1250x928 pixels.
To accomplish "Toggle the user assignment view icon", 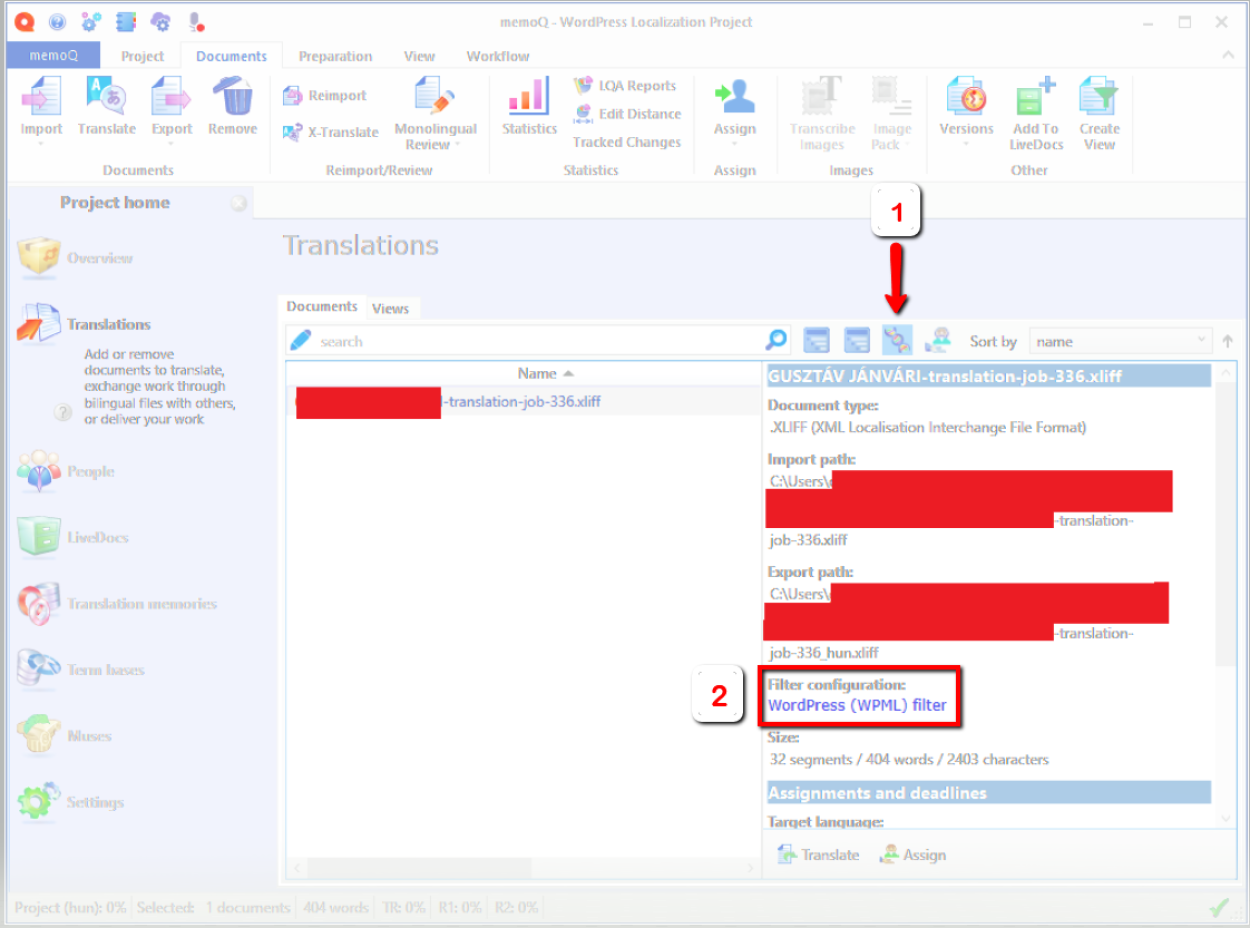I will [x=937, y=341].
